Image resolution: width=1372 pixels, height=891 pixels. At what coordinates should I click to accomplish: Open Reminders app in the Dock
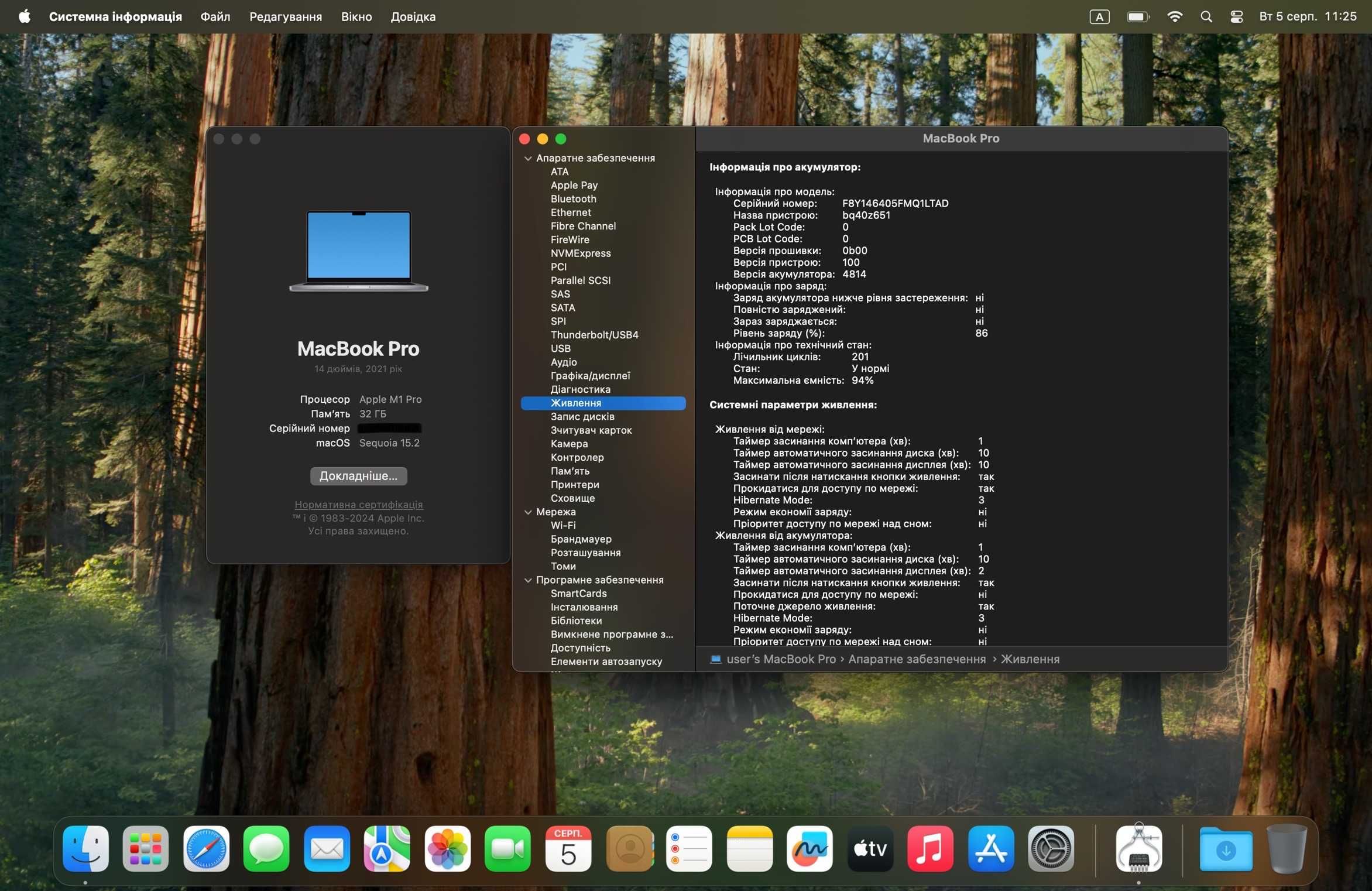[x=689, y=848]
